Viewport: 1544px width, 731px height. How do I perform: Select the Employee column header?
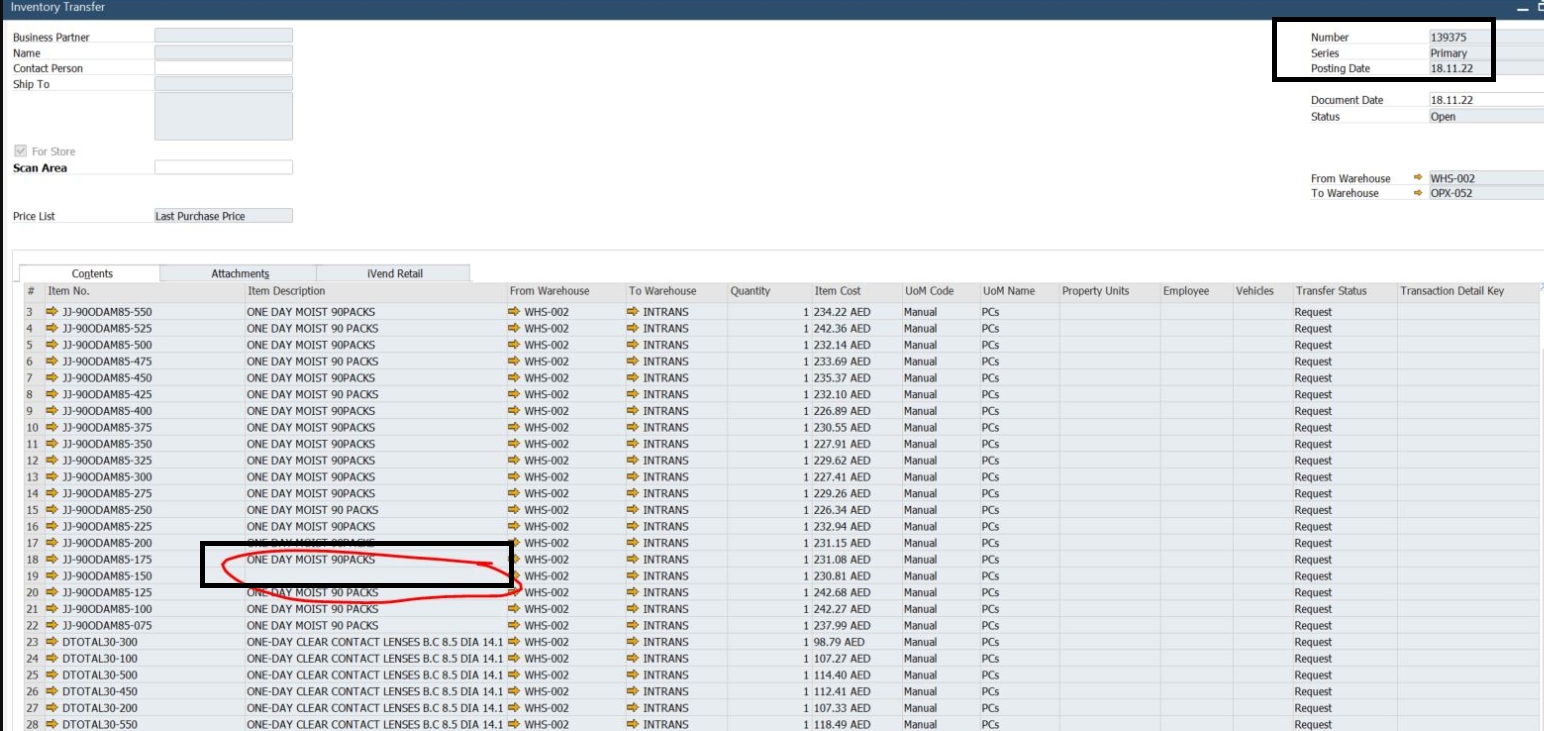(1196, 291)
